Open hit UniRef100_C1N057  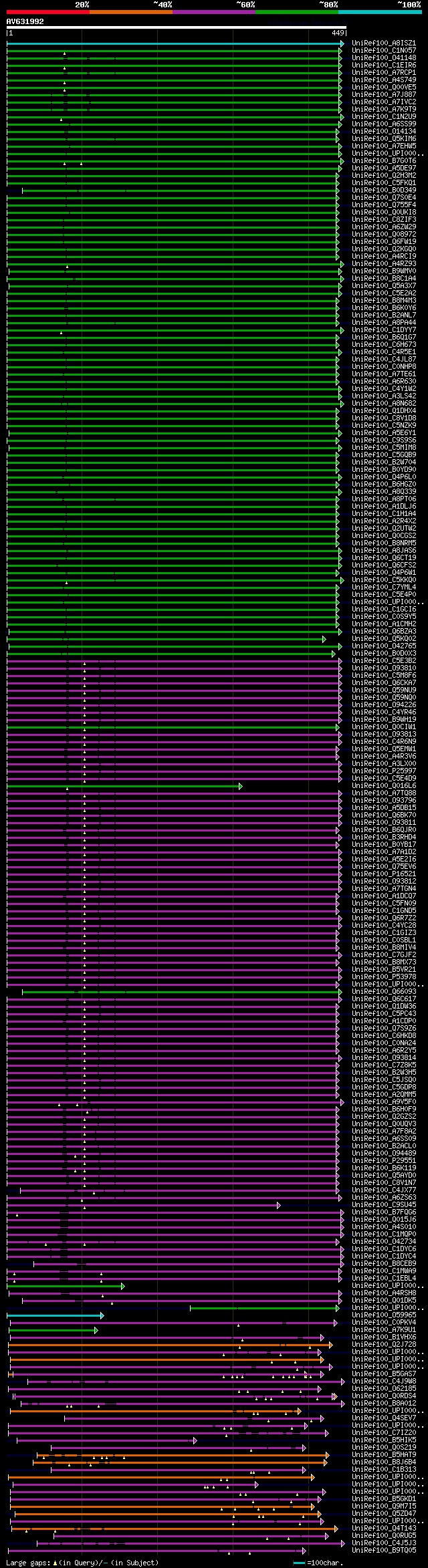click(384, 50)
